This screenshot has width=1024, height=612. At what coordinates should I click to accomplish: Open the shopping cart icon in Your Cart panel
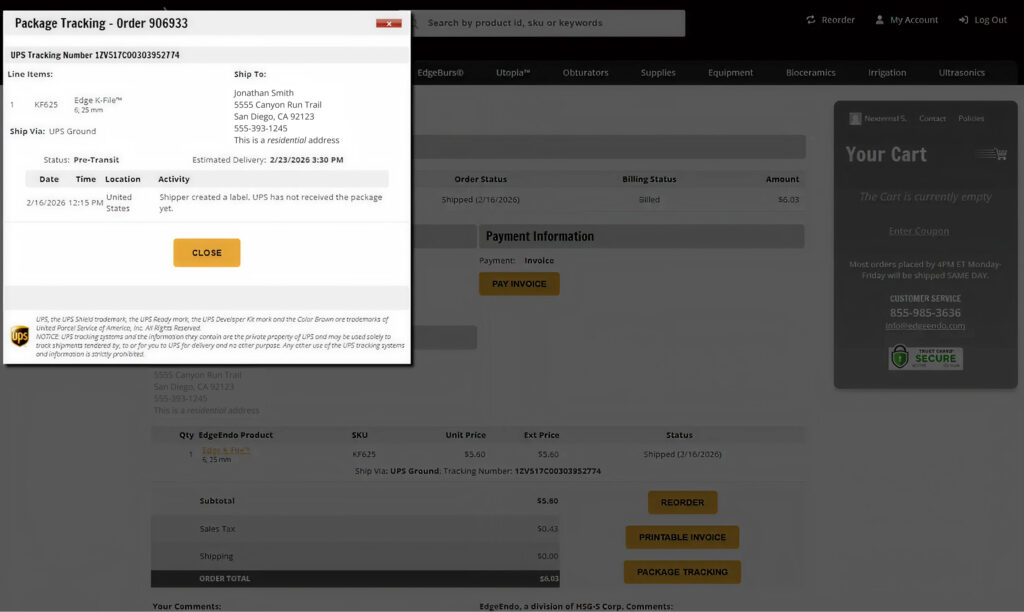pos(993,154)
